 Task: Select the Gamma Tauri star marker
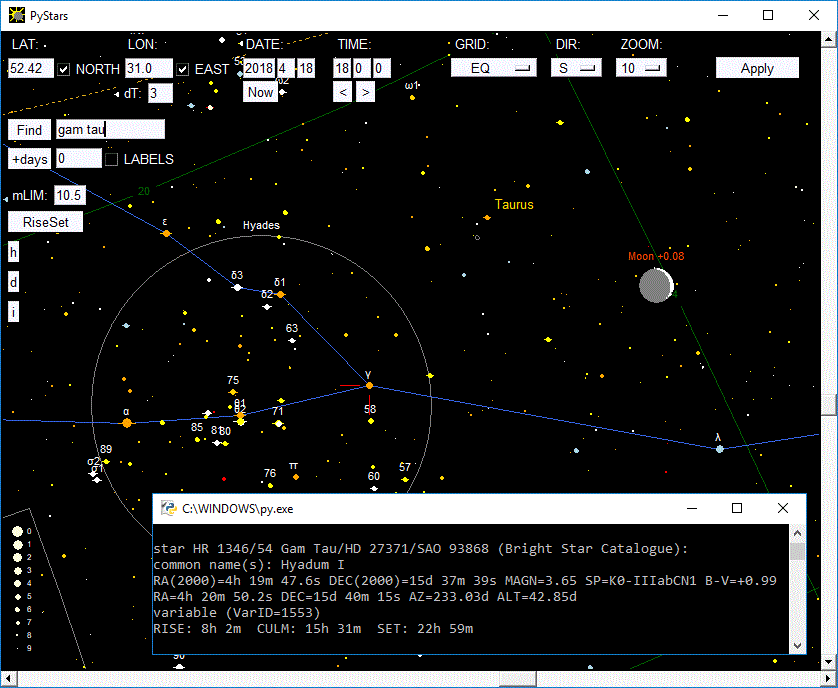point(369,385)
